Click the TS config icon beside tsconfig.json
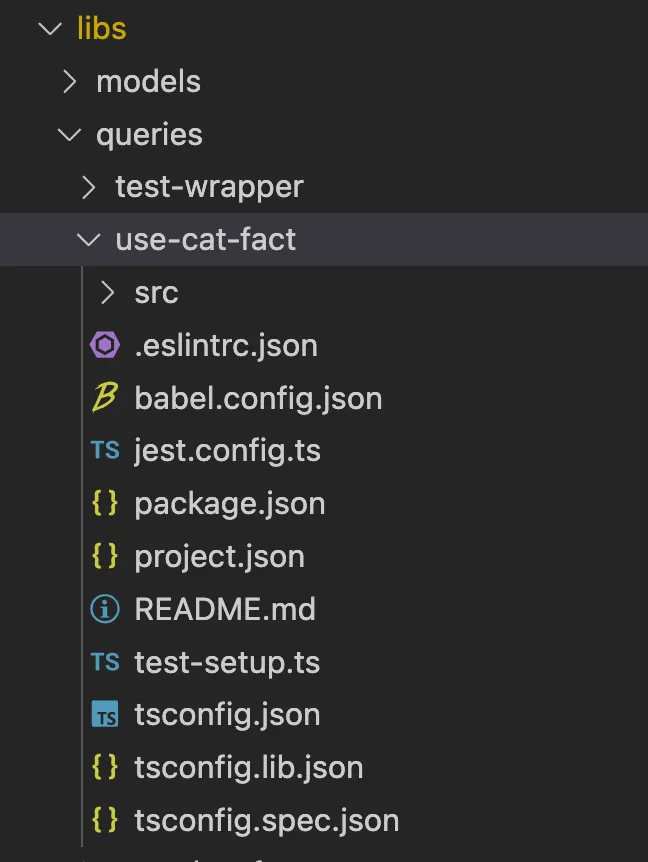The width and height of the screenshot is (648, 862). (105, 715)
